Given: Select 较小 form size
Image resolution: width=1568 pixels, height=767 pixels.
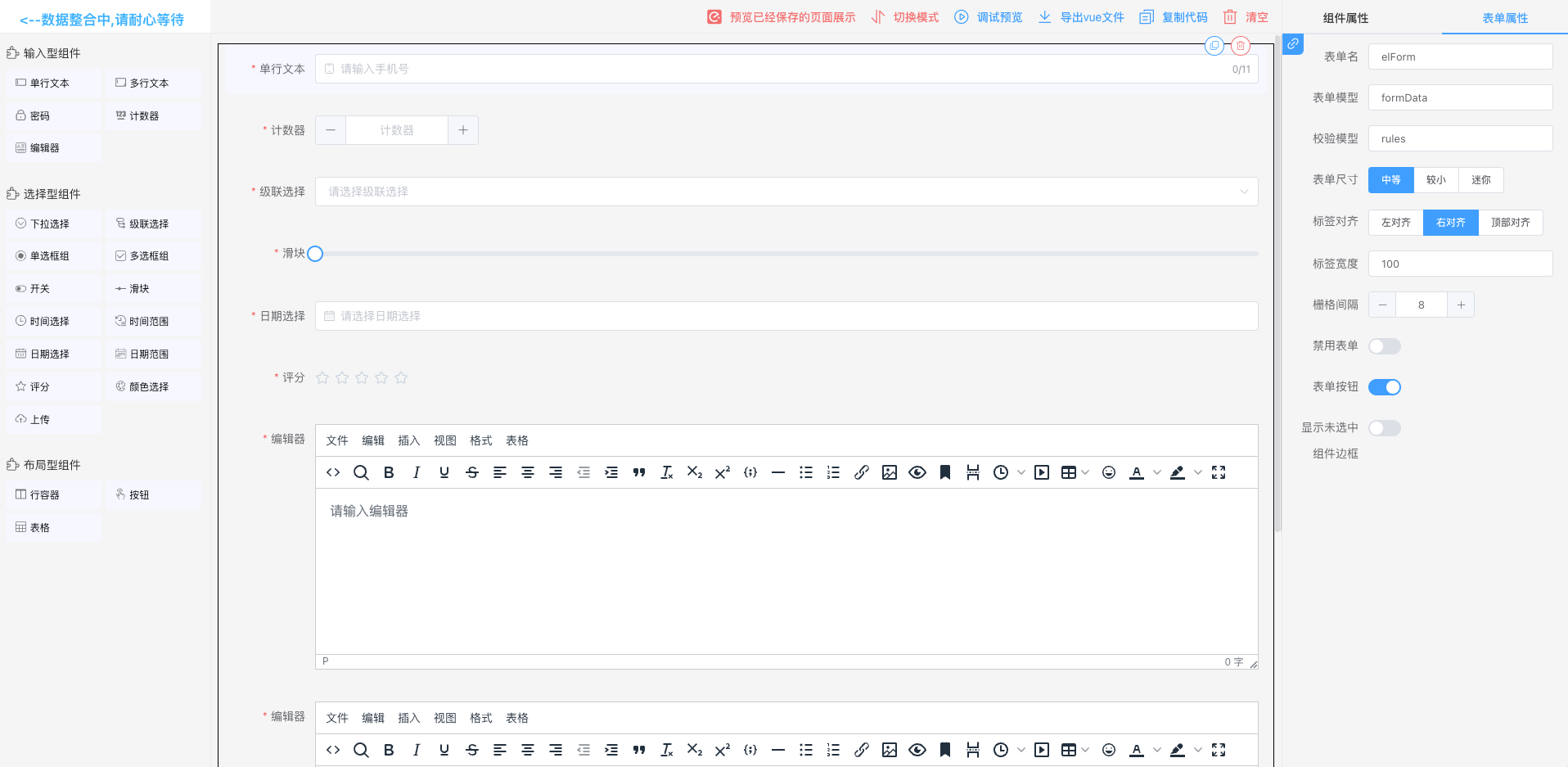Looking at the screenshot, I should coord(1436,180).
